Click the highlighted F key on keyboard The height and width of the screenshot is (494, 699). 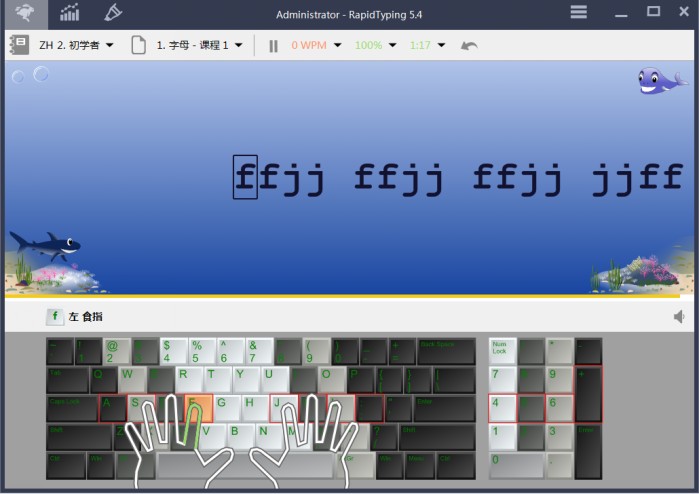pos(198,407)
